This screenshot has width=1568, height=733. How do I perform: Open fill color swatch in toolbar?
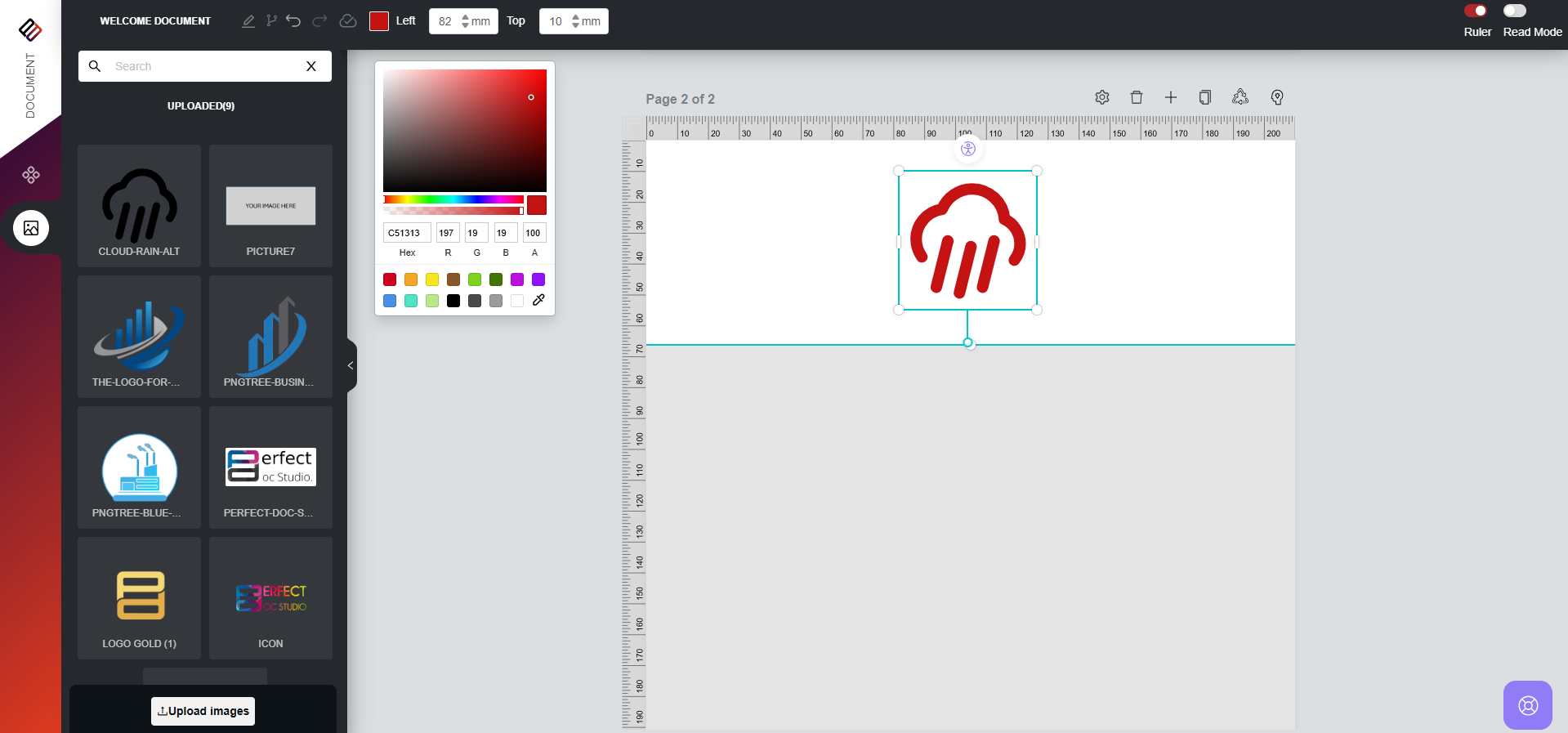[x=379, y=21]
